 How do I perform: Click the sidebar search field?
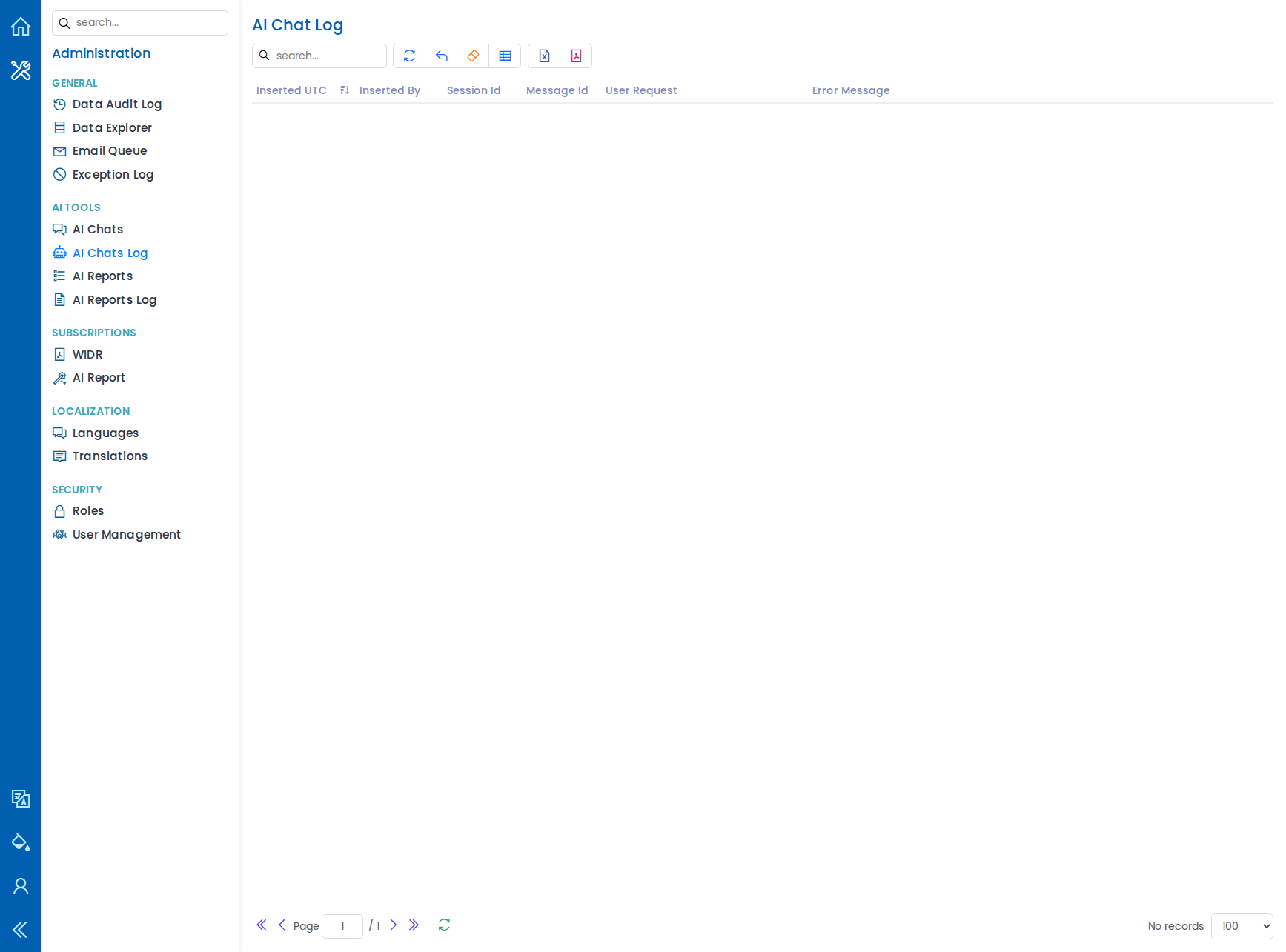[x=140, y=23]
